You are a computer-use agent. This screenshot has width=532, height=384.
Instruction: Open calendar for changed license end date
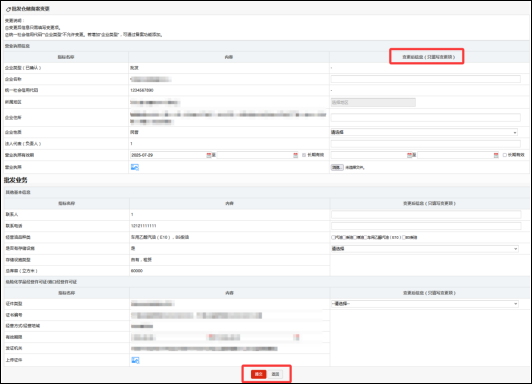496,155
